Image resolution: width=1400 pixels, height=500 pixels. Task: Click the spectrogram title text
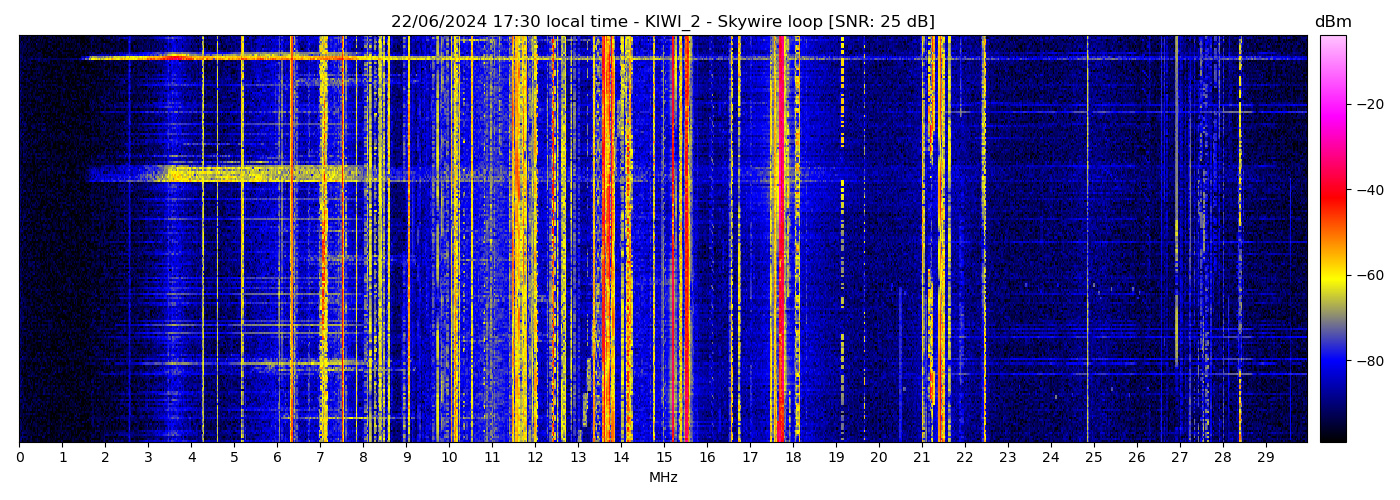tap(662, 22)
